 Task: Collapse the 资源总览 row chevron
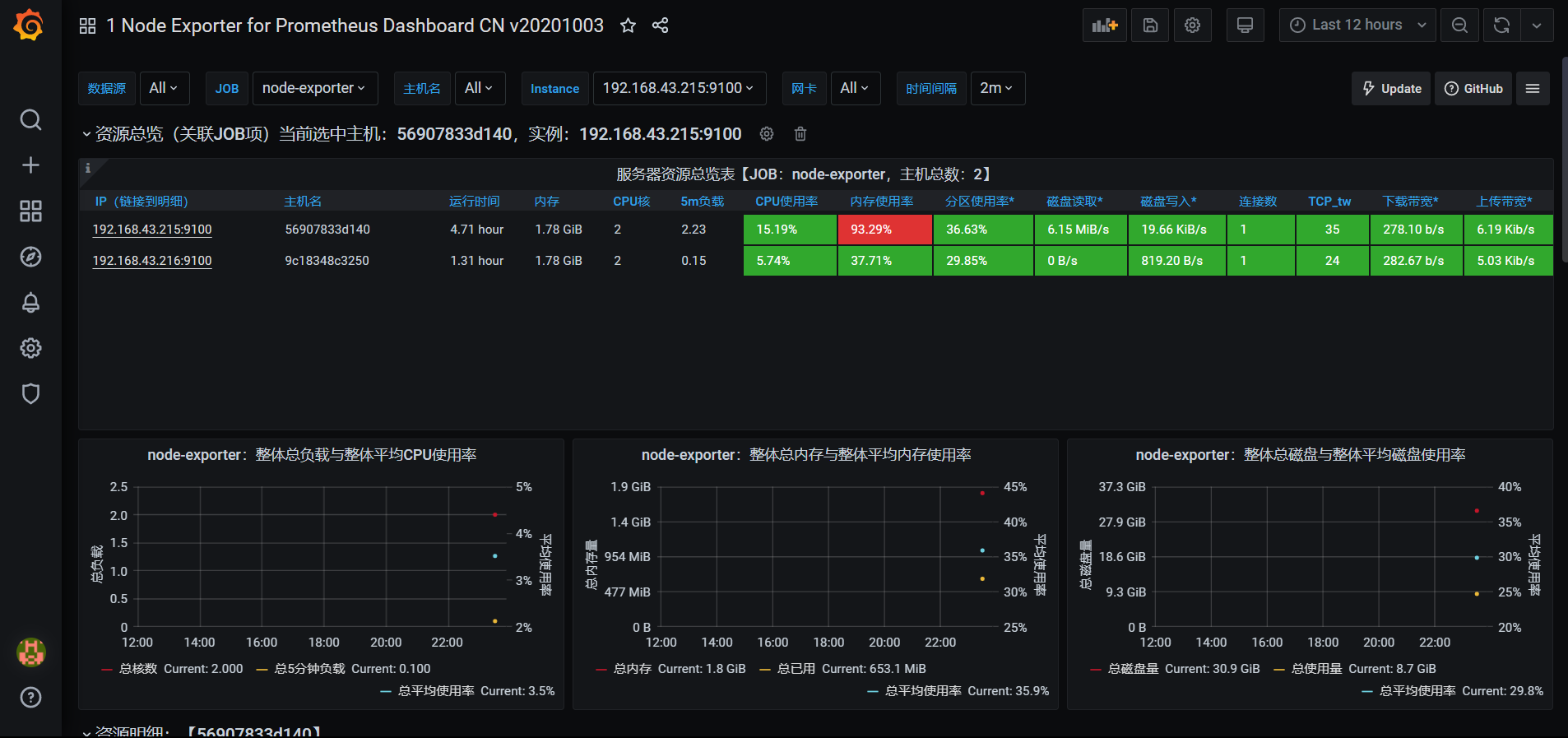[x=86, y=134]
